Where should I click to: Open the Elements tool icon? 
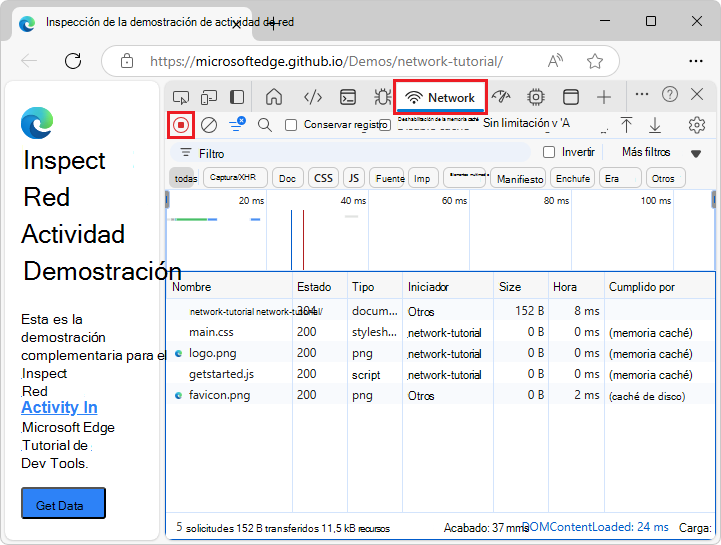pos(312,97)
